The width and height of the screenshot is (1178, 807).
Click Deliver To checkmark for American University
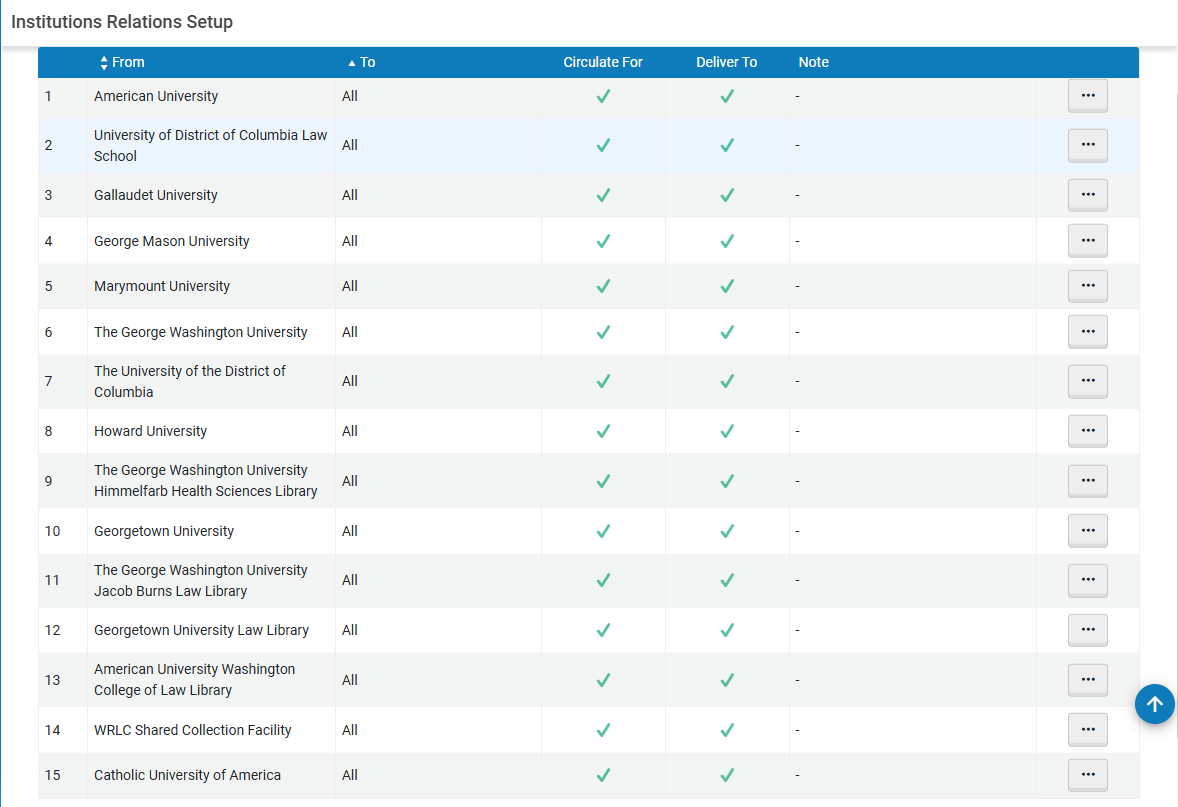coord(727,96)
